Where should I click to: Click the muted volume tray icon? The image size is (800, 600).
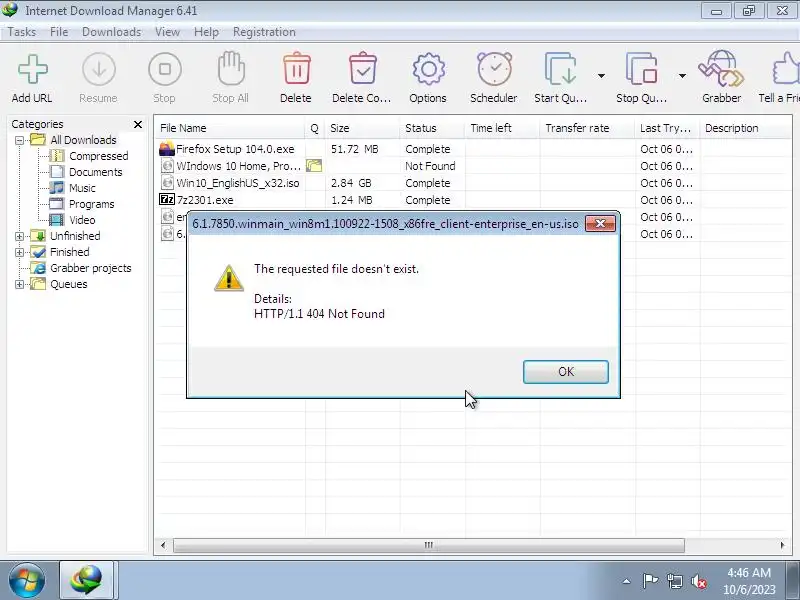698,581
